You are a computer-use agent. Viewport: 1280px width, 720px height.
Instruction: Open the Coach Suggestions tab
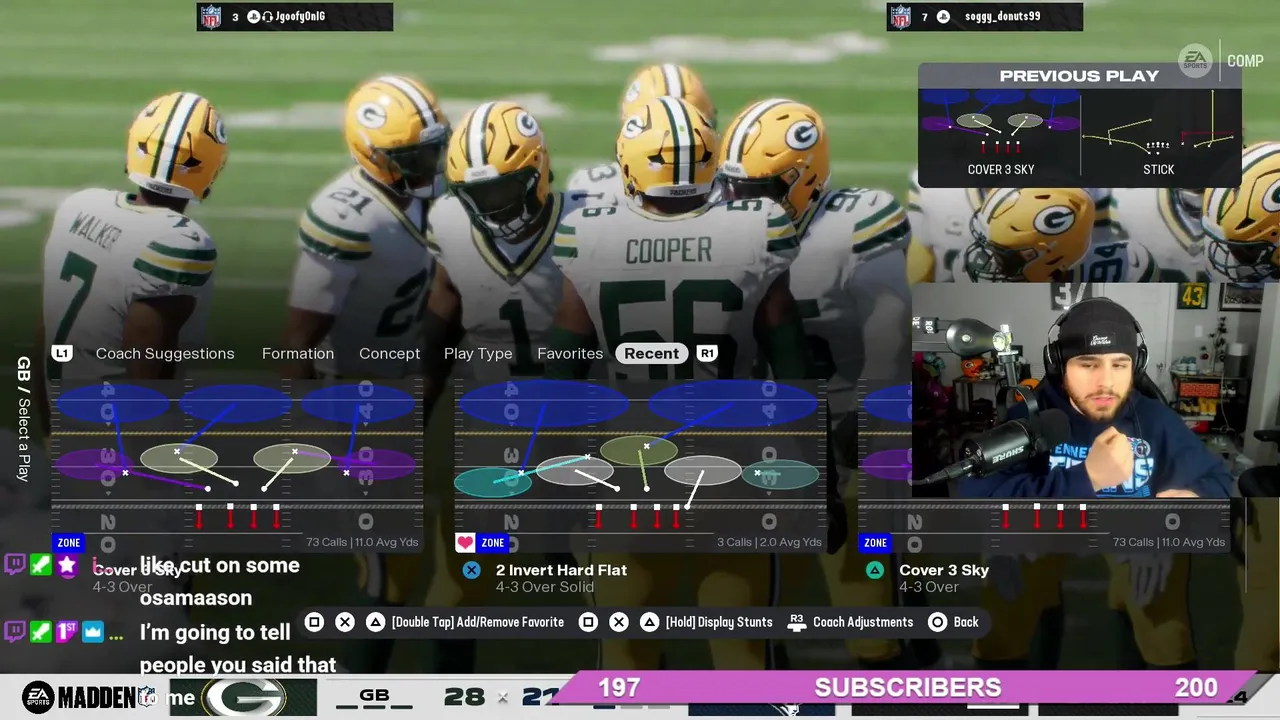[x=165, y=353]
